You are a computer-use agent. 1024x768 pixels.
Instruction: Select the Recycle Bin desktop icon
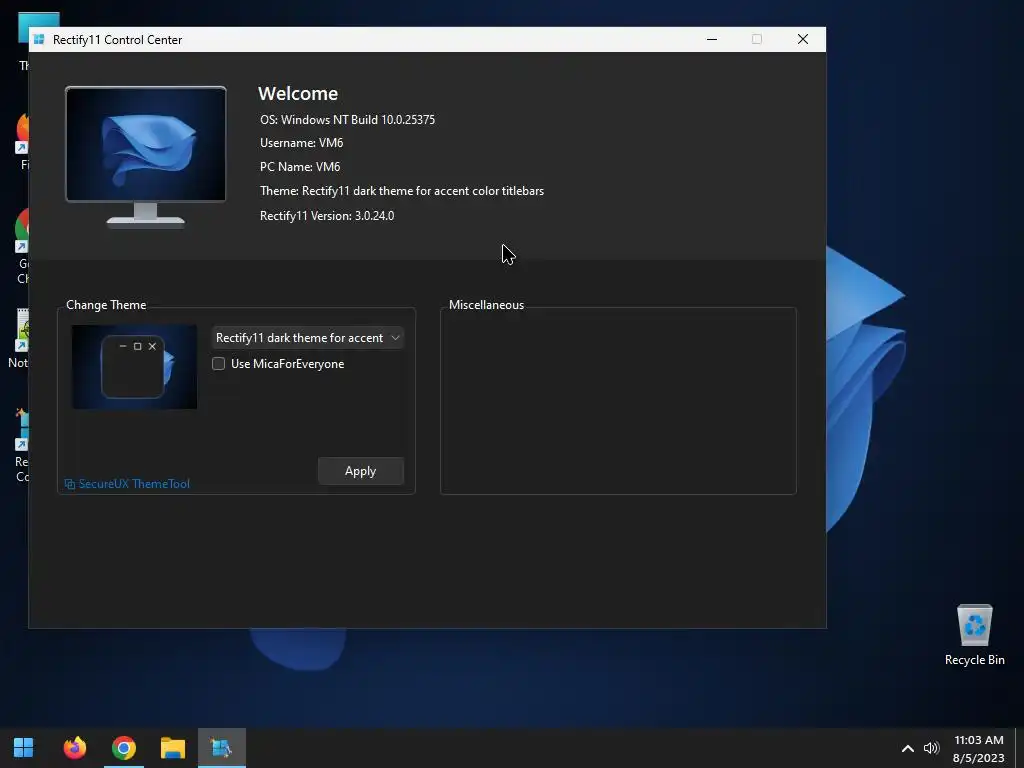tap(974, 635)
